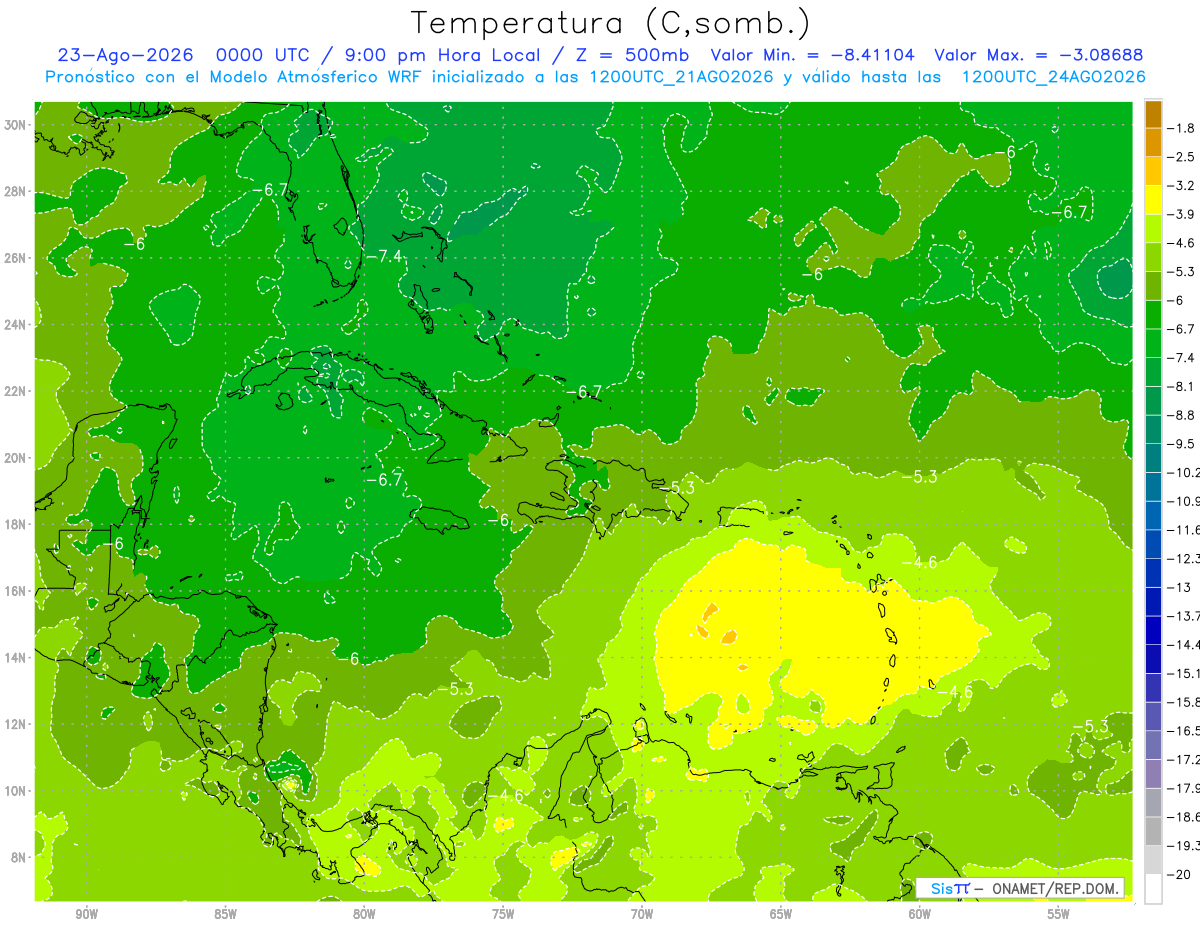This screenshot has height=927, width=1200.
Task: Click the colorbar tick label "-3.9"
Action: [x=1182, y=214]
